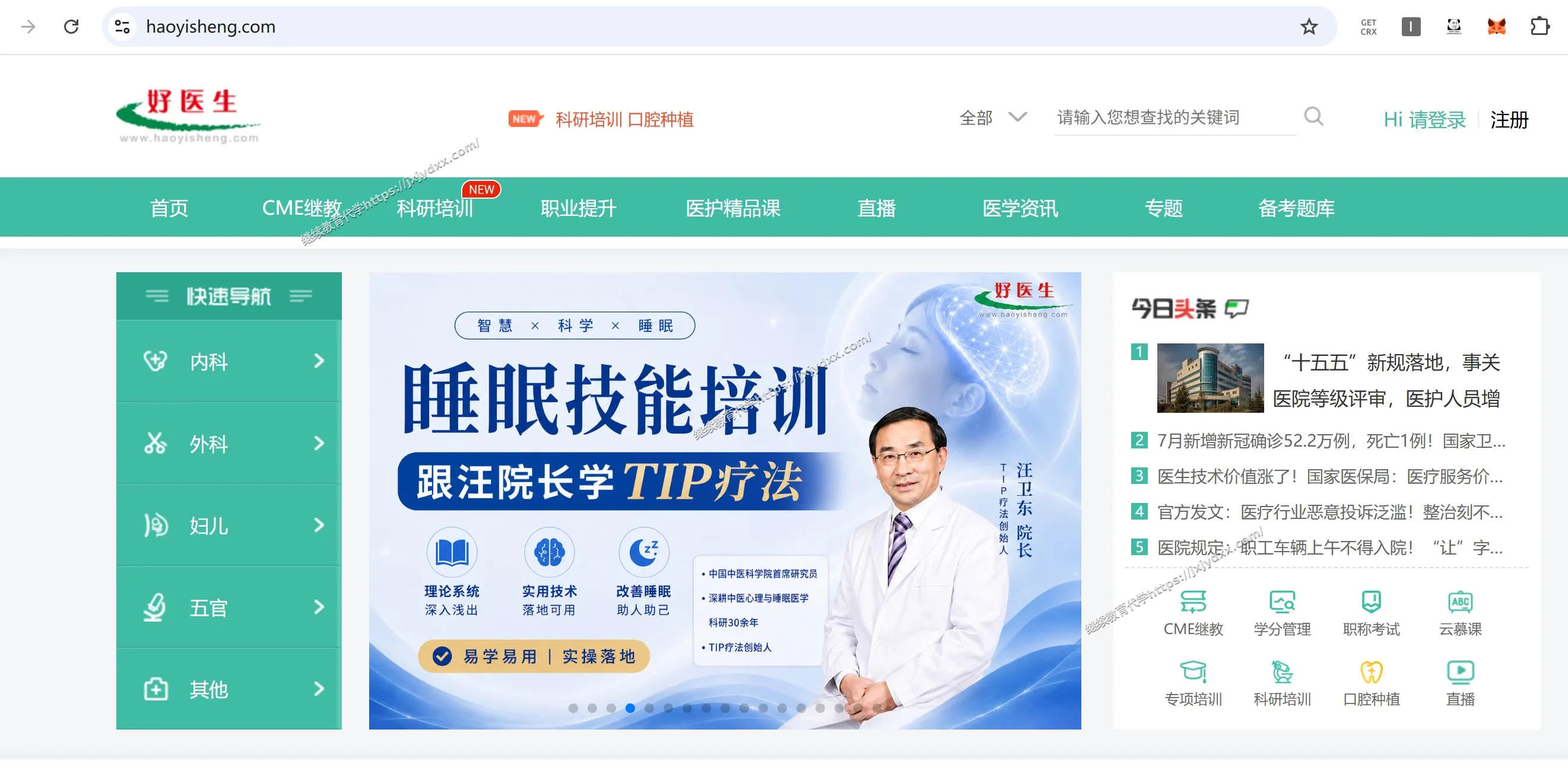Click the search magnifier icon
Image resolution: width=1568 pixels, height=777 pixels.
1313,116
